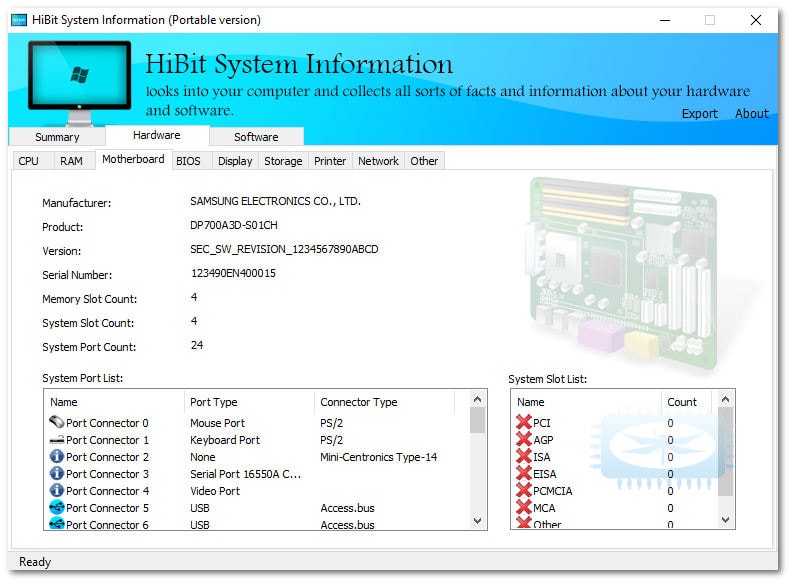The width and height of the screenshot is (789, 581).
Task: Click the red X icon beside ISA
Action: pyautogui.click(x=524, y=456)
